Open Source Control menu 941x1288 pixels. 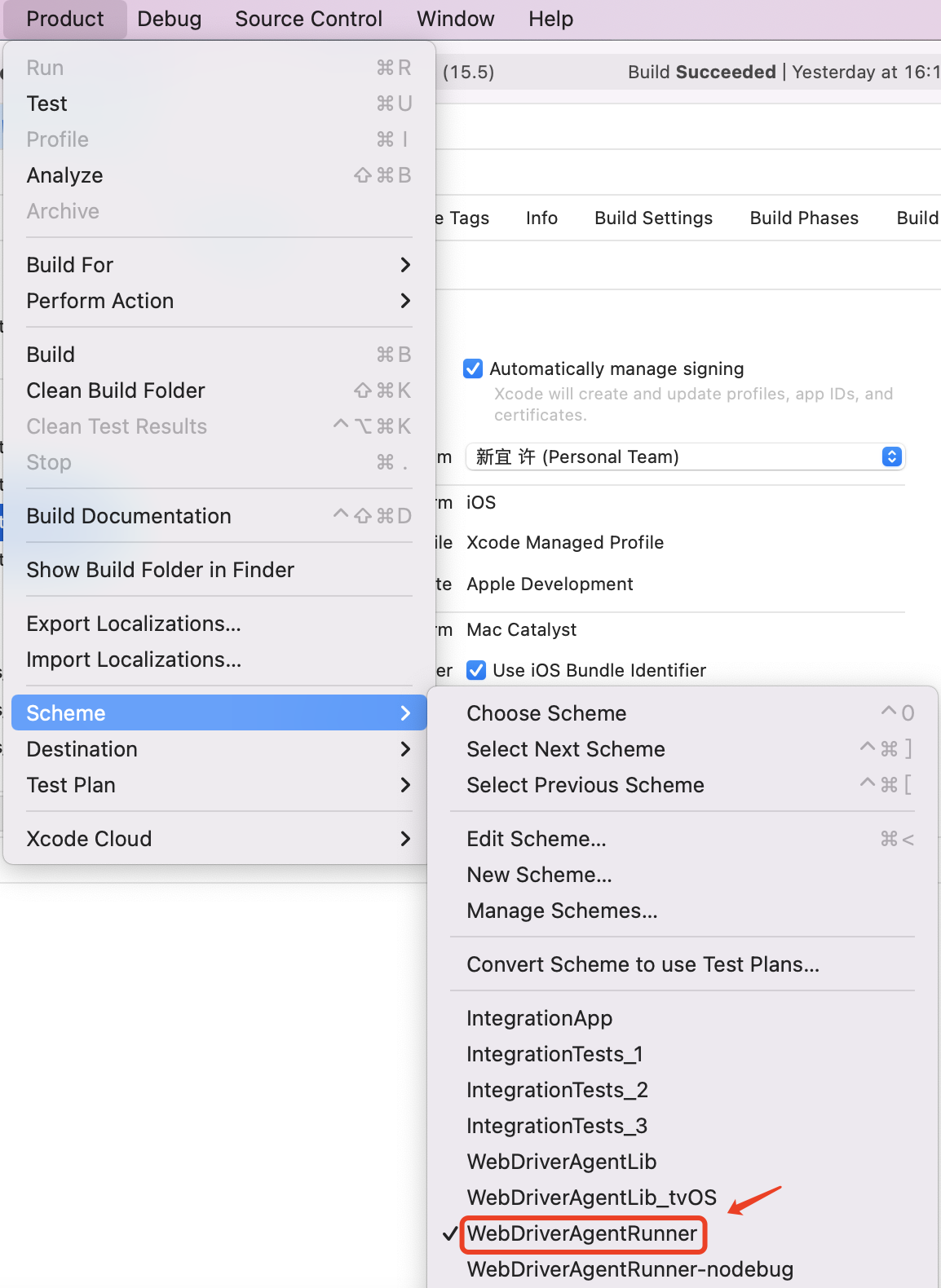(x=308, y=19)
